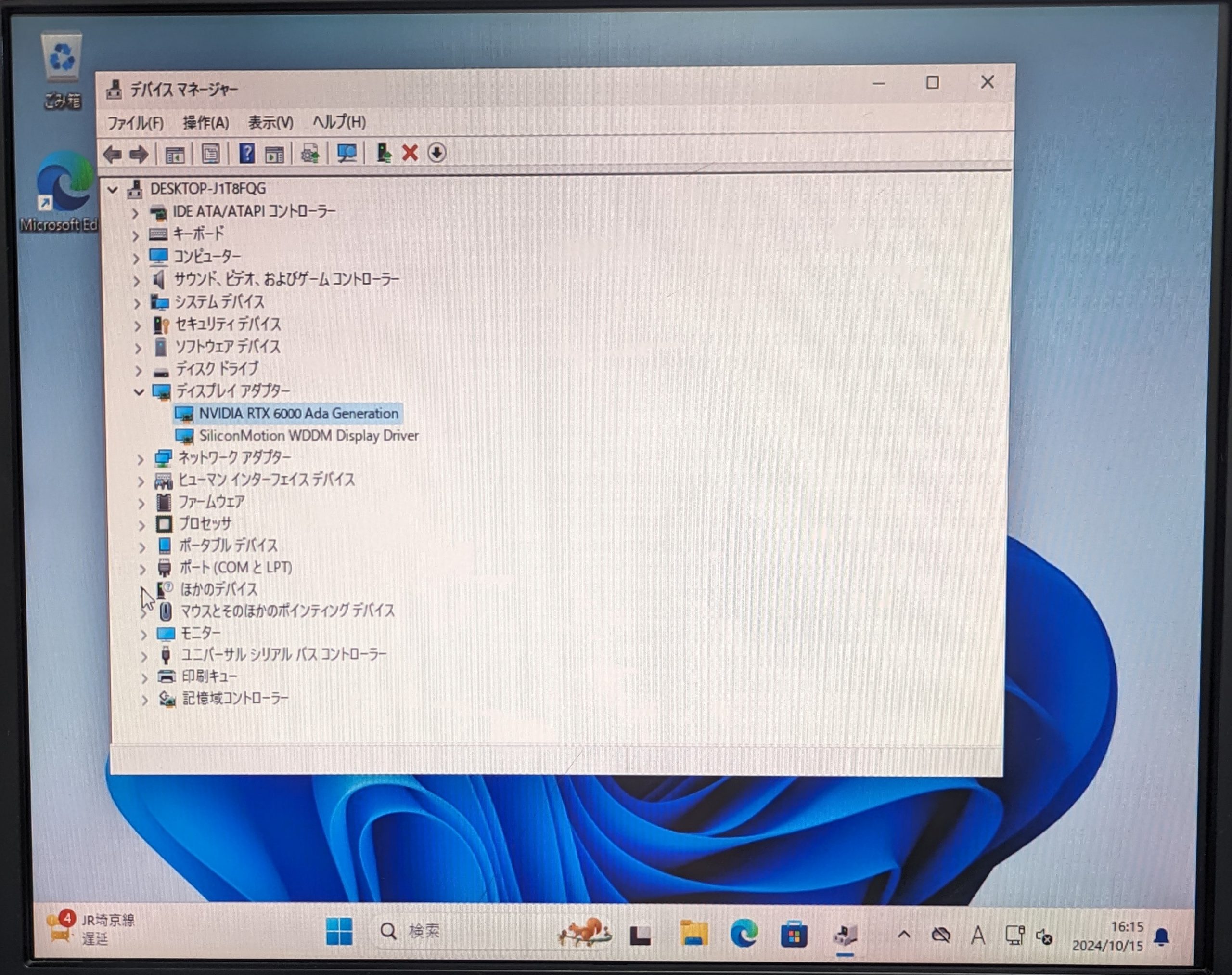Click the Disable device down-arrow icon
Screen dimensions: 1232x975
[x=436, y=153]
